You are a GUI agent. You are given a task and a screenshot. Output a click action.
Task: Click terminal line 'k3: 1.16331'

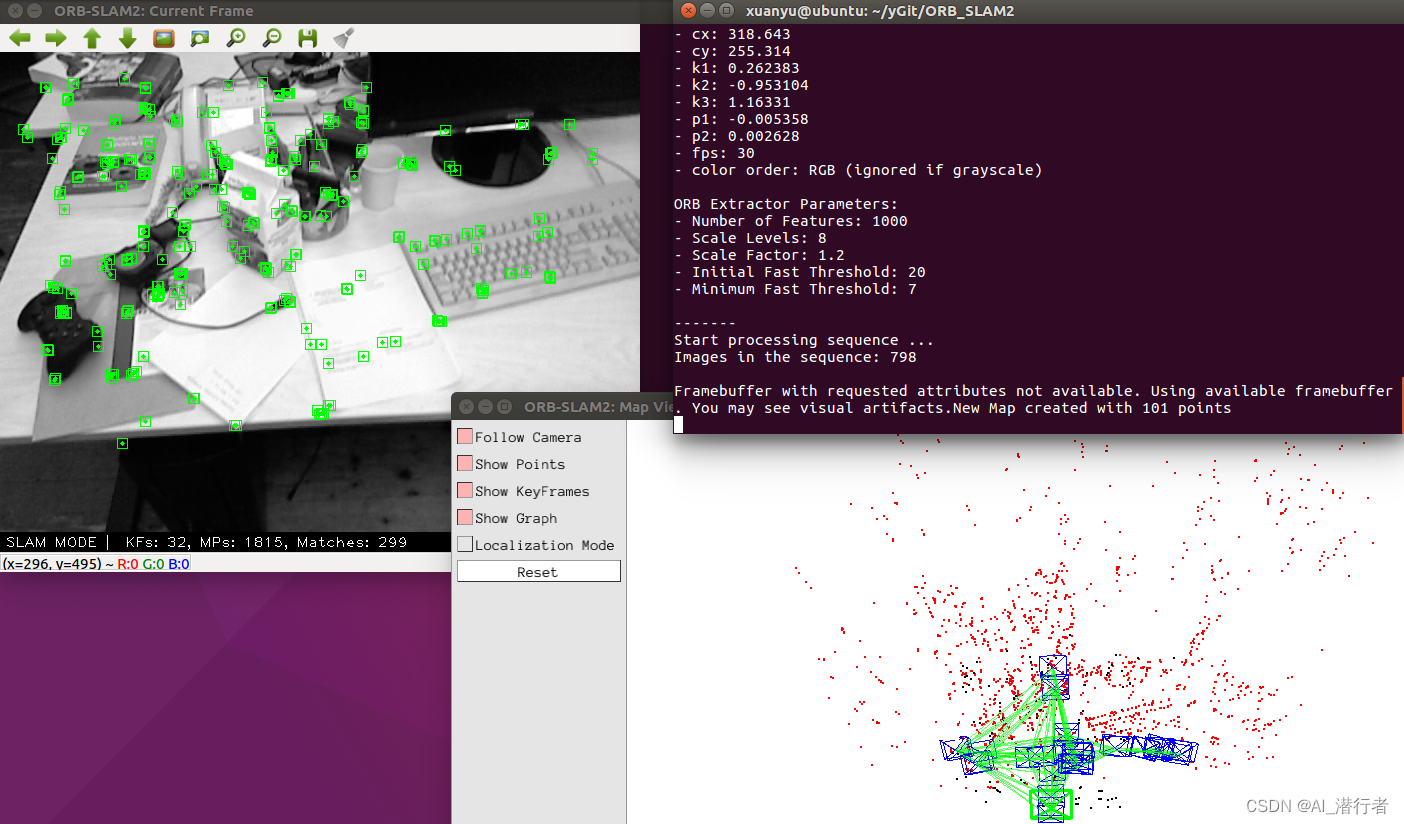click(x=732, y=102)
